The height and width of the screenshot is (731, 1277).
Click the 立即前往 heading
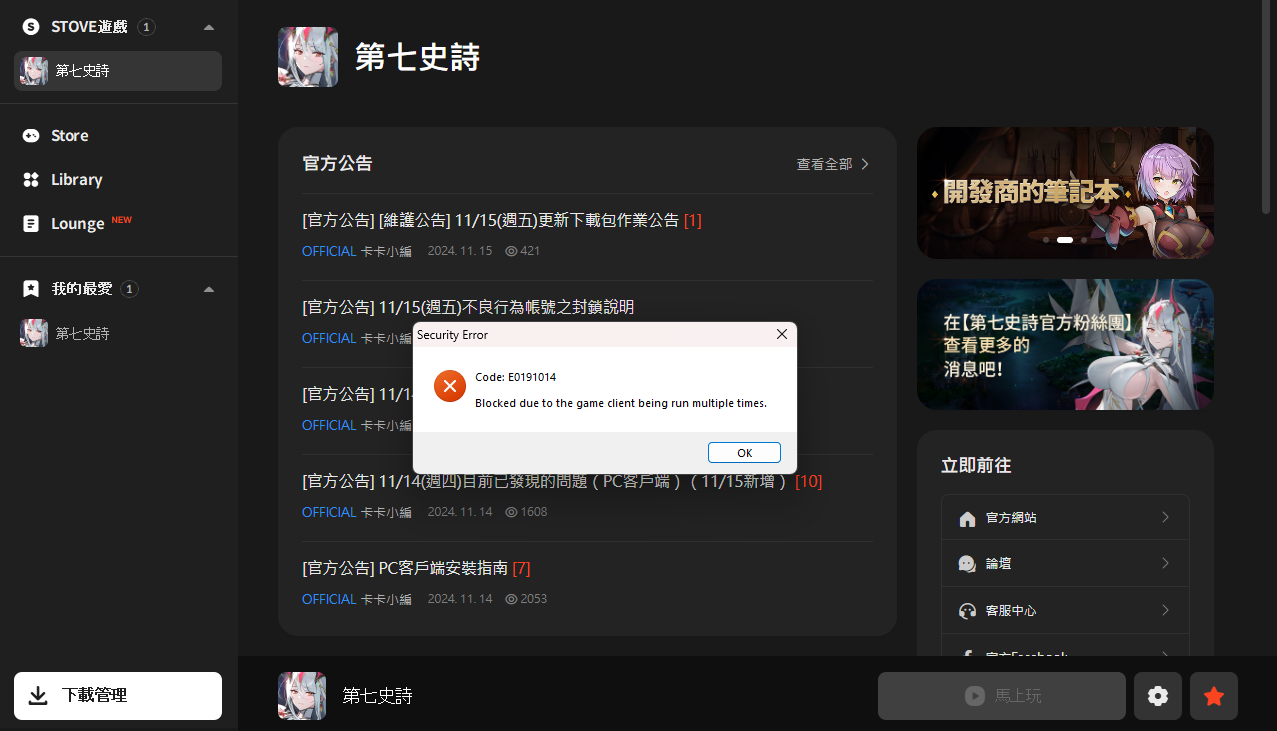976,465
